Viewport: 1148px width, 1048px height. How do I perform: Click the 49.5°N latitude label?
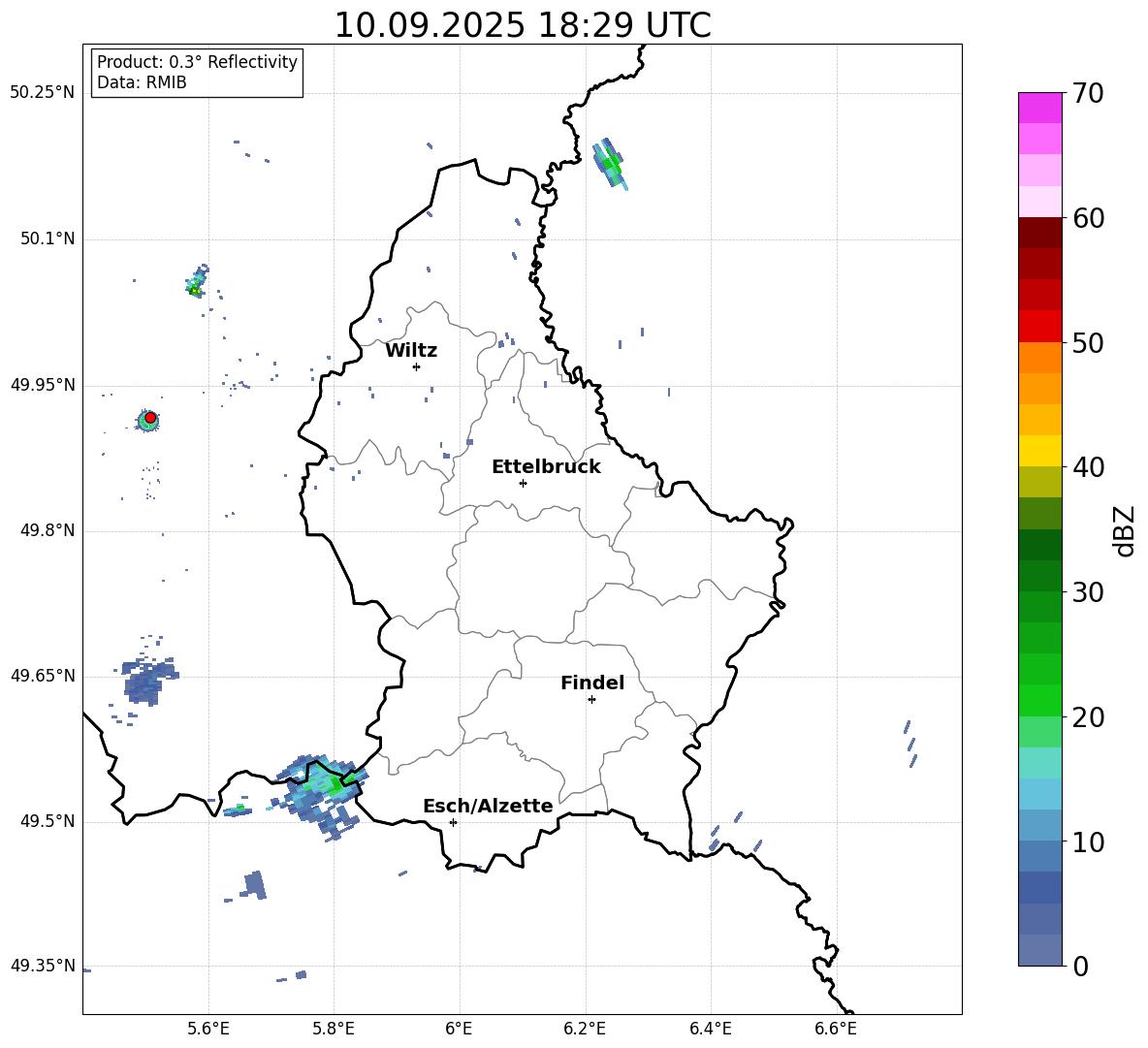click(47, 821)
